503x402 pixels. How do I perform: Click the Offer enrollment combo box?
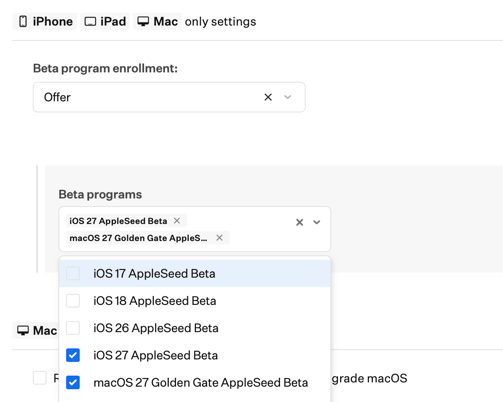169,97
